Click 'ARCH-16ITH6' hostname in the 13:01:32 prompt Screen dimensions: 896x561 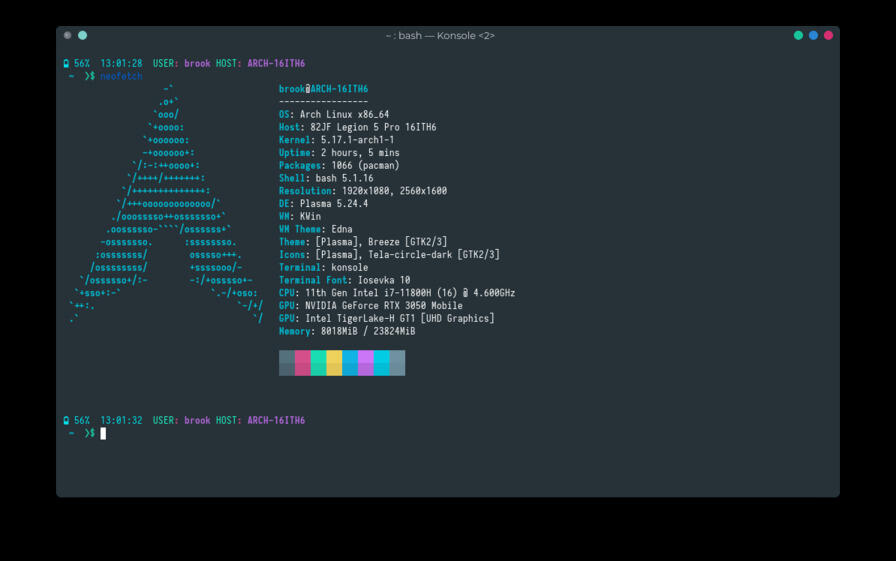click(x=276, y=420)
